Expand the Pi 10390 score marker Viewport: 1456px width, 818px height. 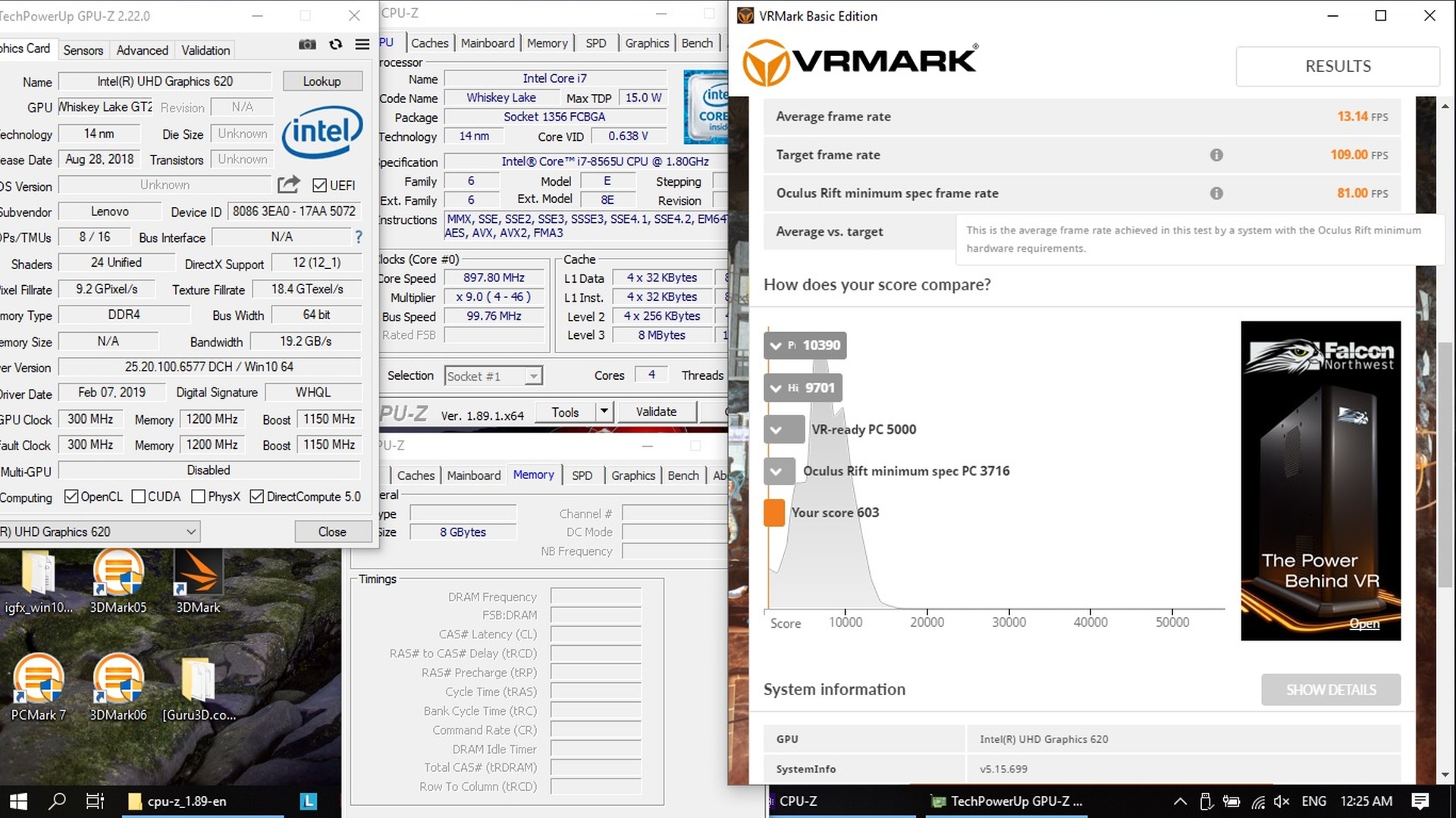[805, 345]
